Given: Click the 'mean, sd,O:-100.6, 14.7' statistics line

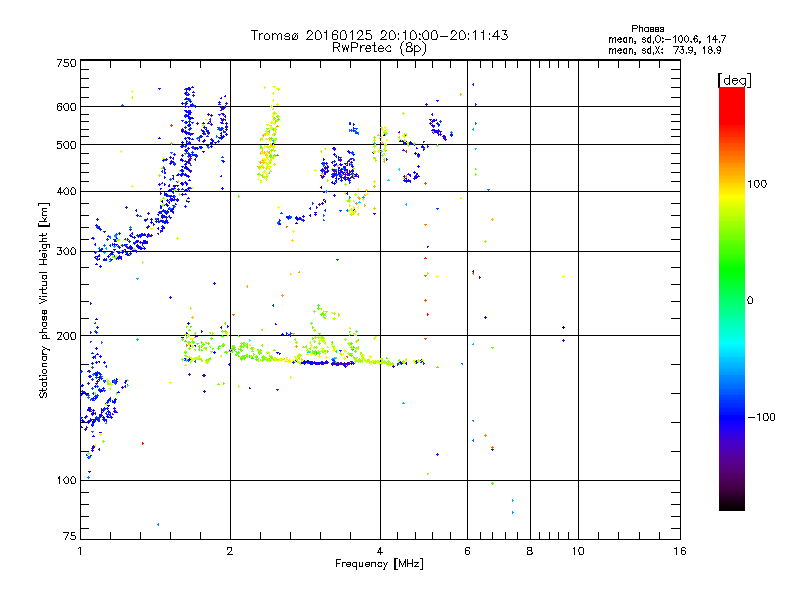Looking at the screenshot, I should pos(667,39).
